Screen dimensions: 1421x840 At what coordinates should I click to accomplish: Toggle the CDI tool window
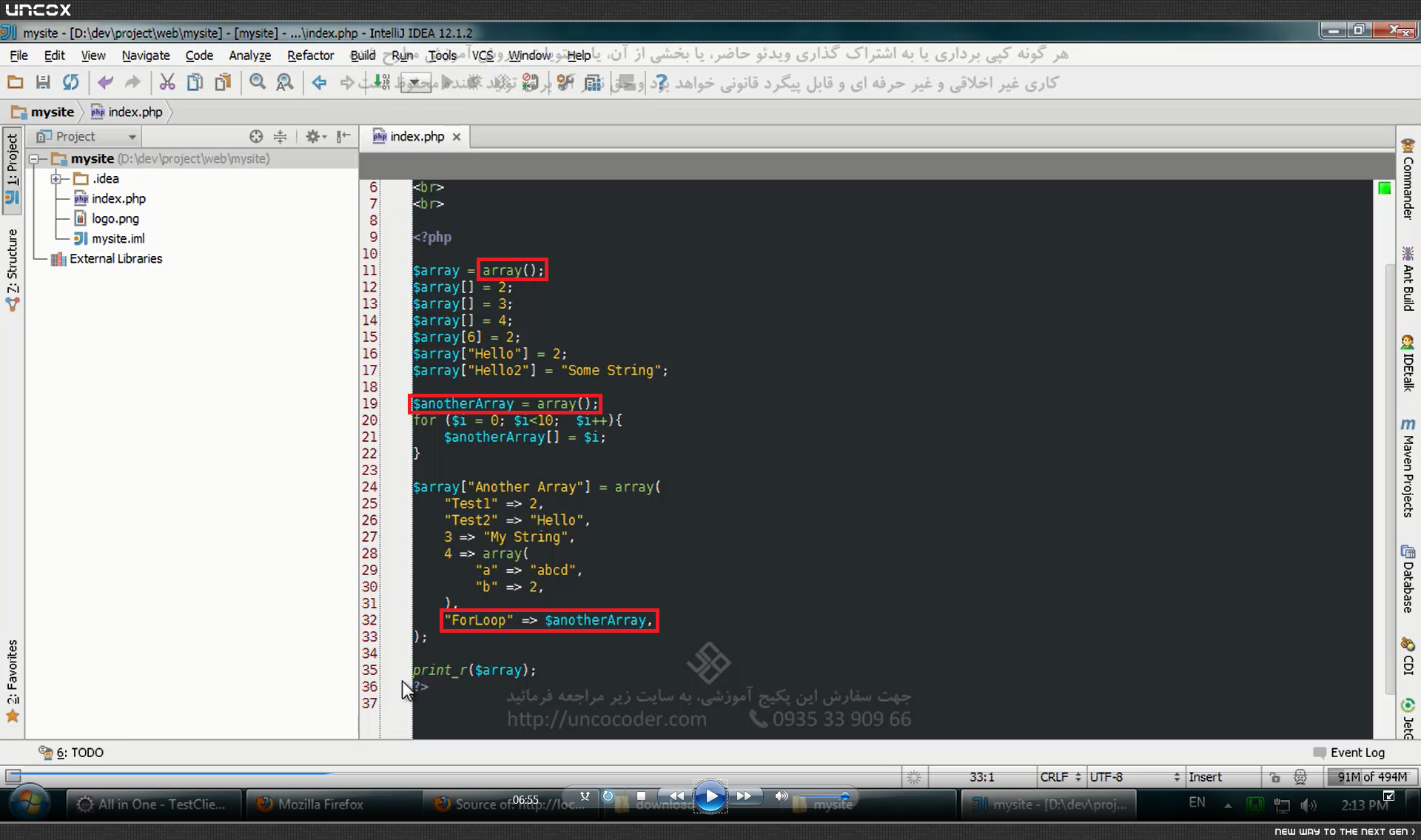tap(1408, 656)
